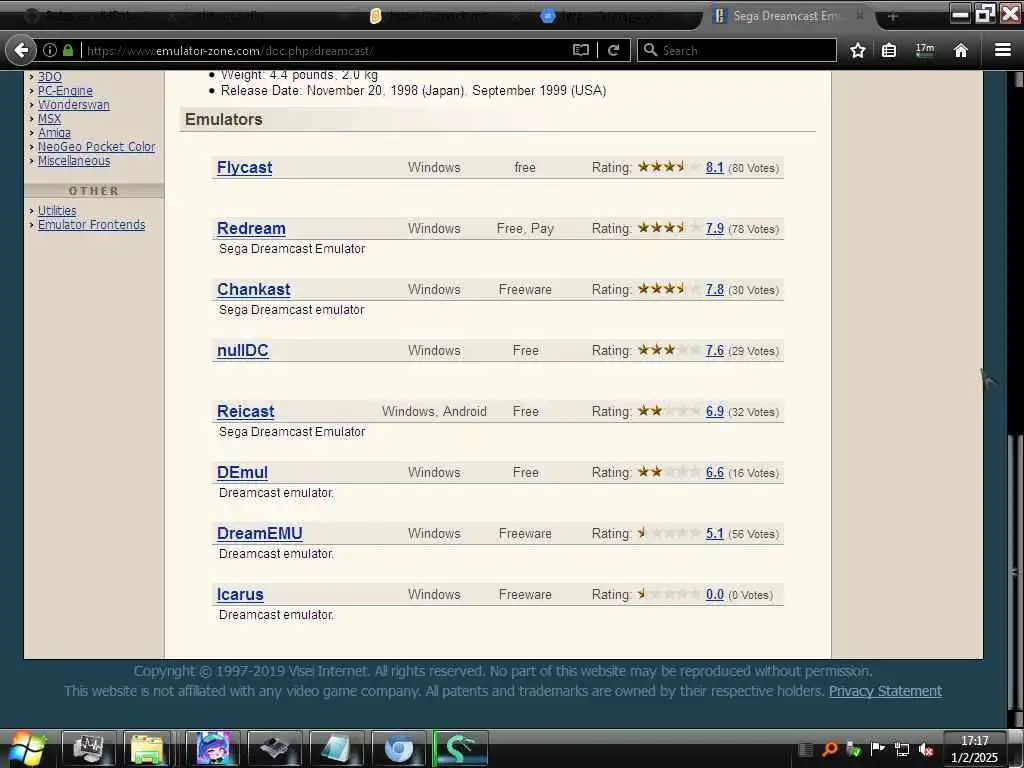Open PC-Engine in the sidebar

(x=65, y=91)
